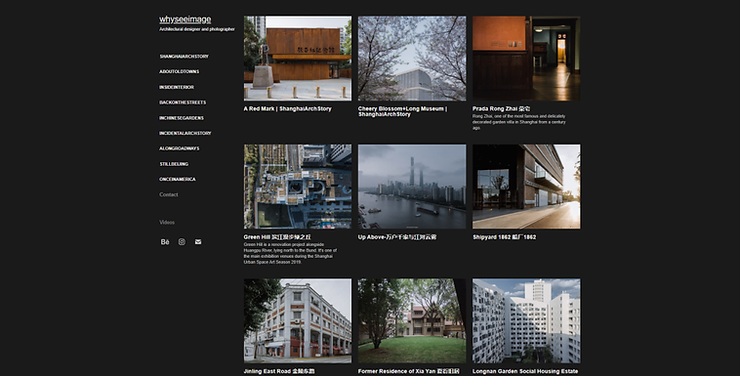Open SHANGHAIARCHSTORY menu item

(184, 57)
